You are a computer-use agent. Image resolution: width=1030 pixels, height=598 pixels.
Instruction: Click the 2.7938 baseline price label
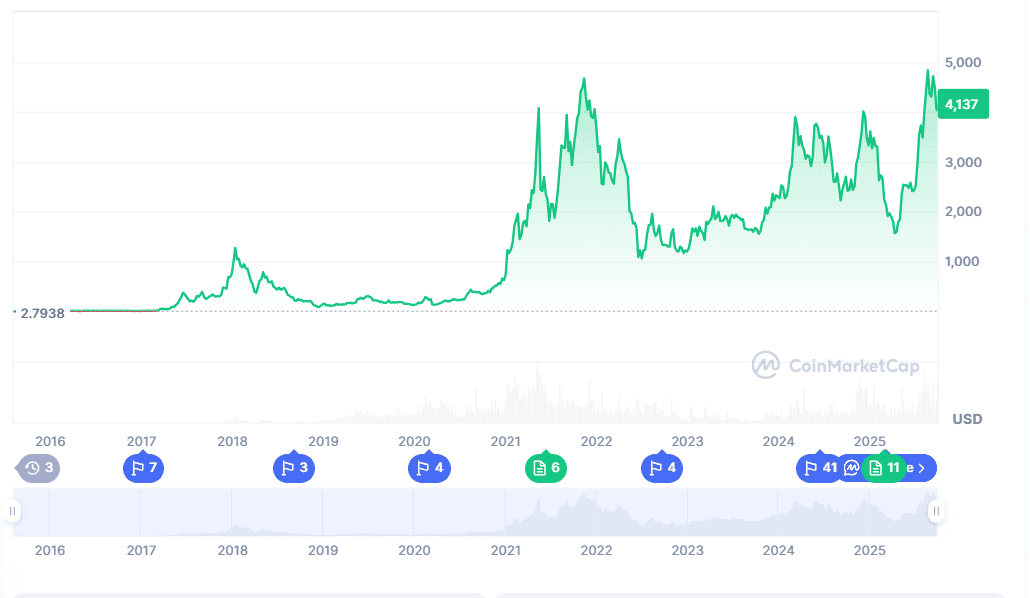pyautogui.click(x=41, y=313)
